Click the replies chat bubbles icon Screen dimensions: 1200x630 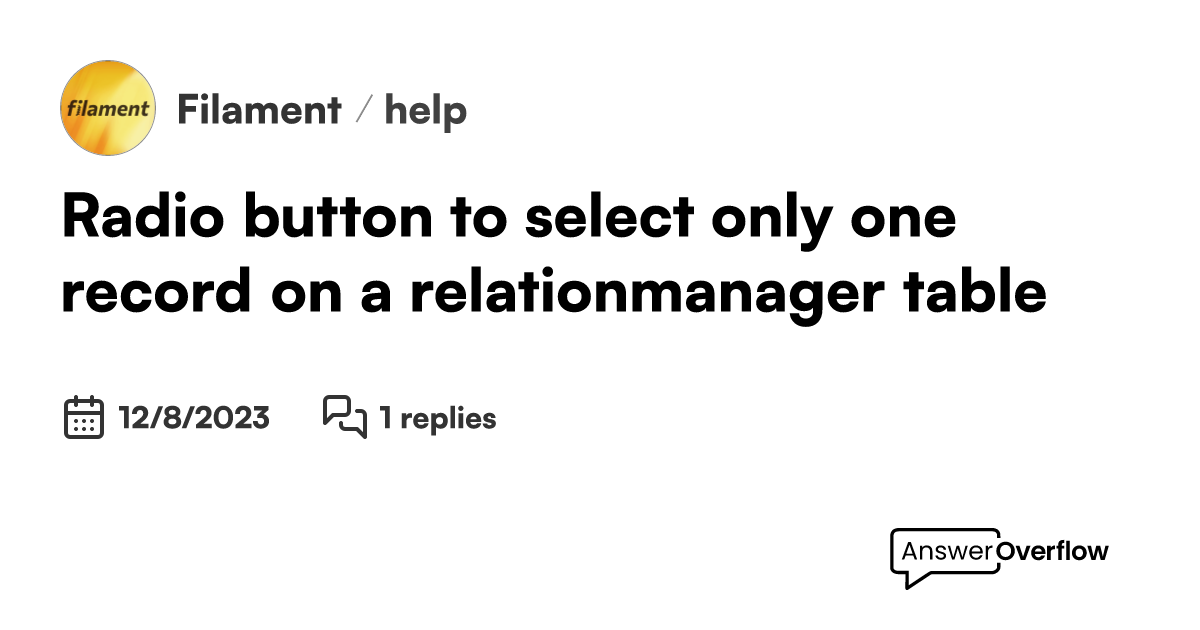[x=345, y=417]
